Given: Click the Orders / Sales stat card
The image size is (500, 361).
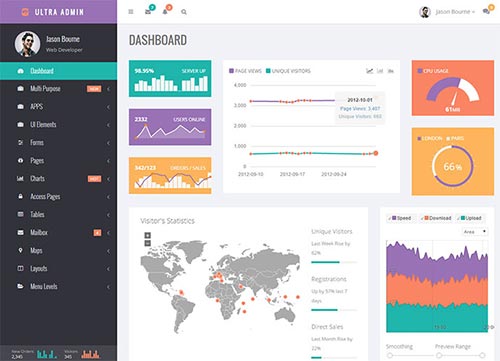Looking at the screenshot, I should click(170, 176).
